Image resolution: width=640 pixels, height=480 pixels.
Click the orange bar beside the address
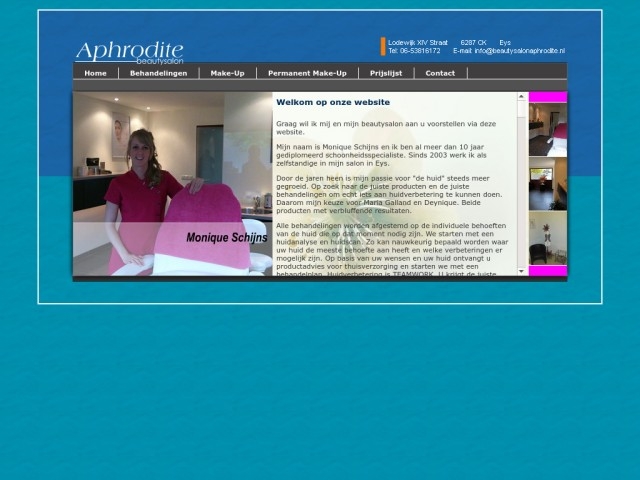pyautogui.click(x=382, y=46)
